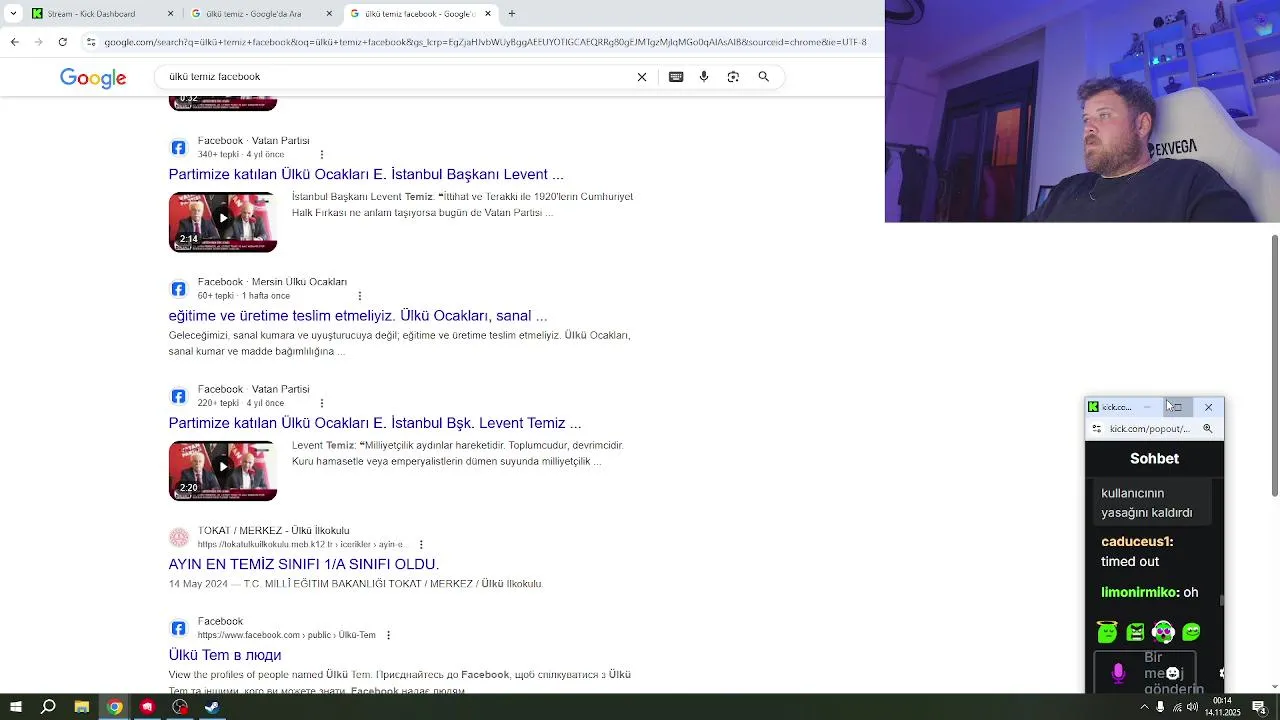Click the zoom magnifier icon in Kick popout
This screenshot has width=1280, height=720.
[x=1207, y=429]
